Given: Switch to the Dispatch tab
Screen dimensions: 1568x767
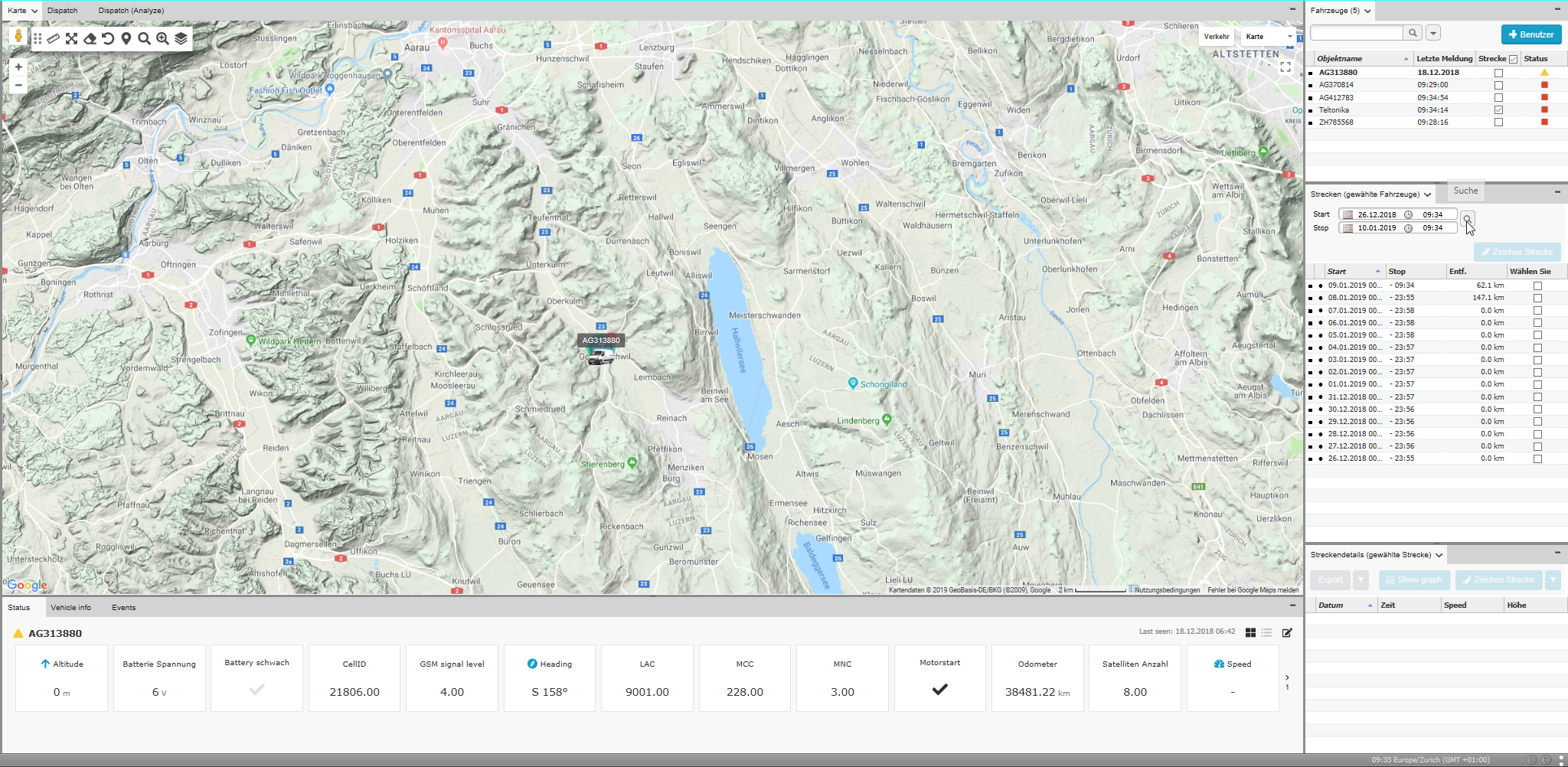Looking at the screenshot, I should tap(62, 11).
